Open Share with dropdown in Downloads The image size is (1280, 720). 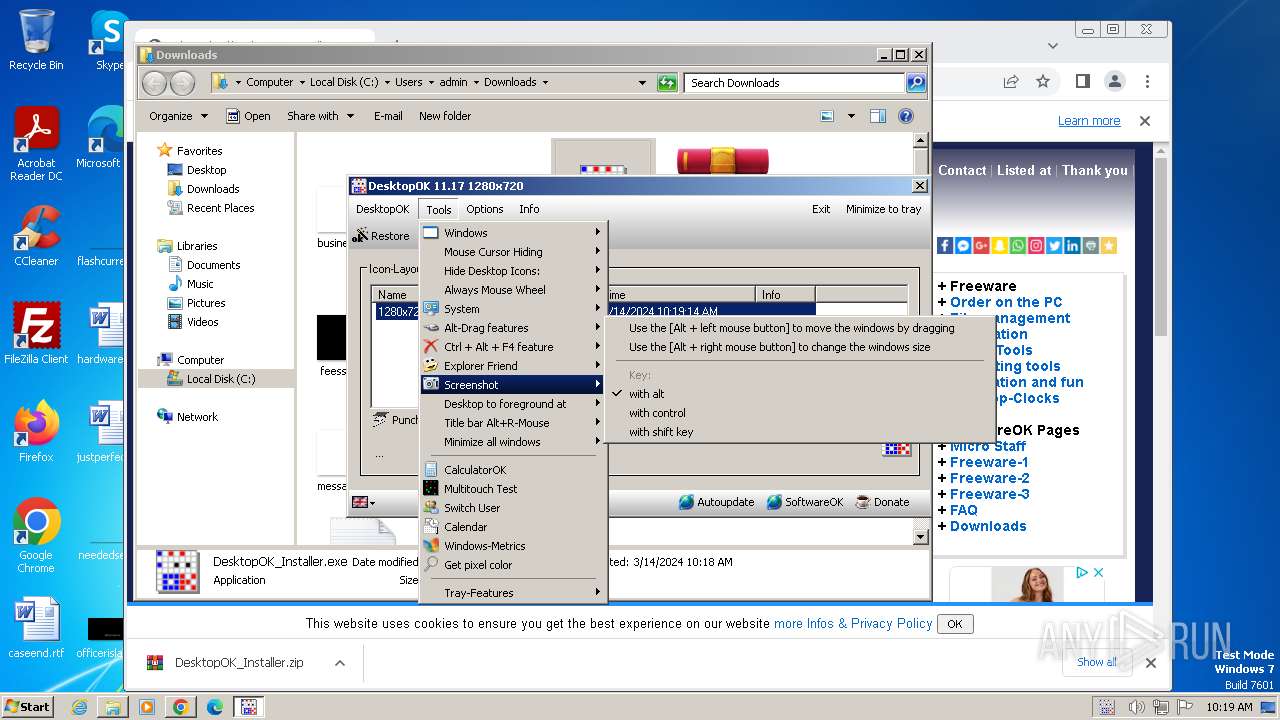pos(320,116)
